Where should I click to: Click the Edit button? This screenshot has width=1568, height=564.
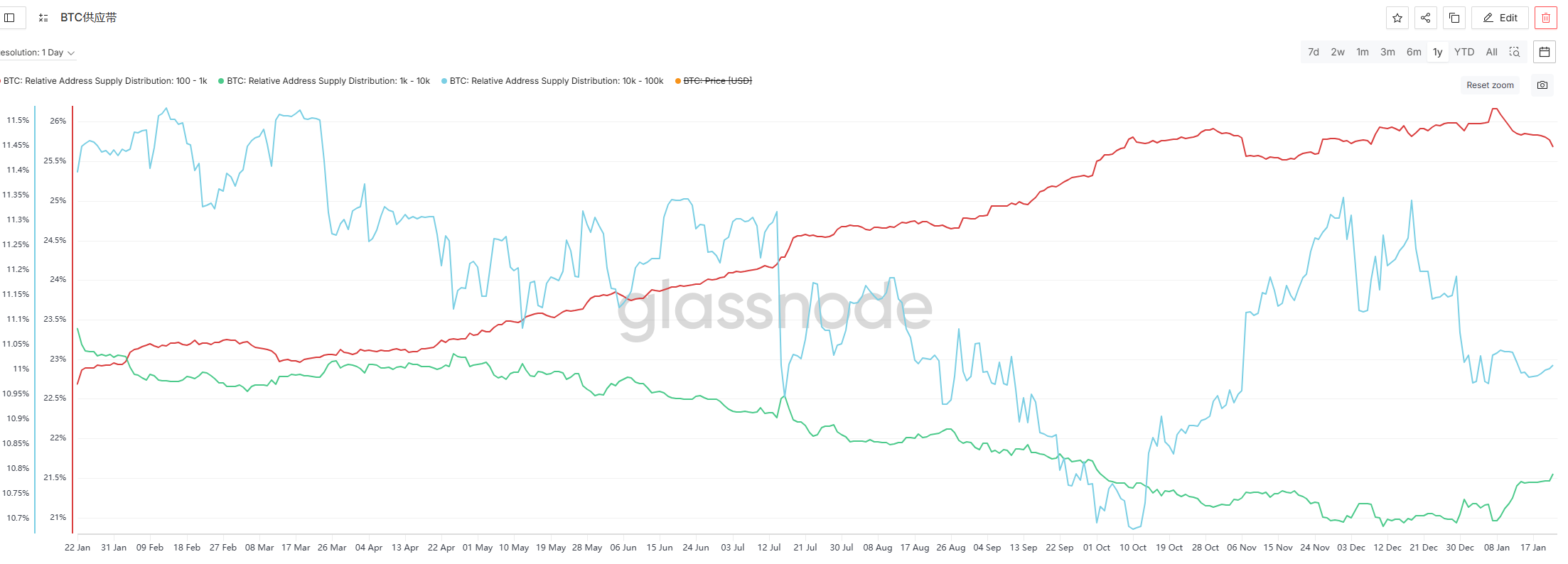pyautogui.click(x=1500, y=18)
